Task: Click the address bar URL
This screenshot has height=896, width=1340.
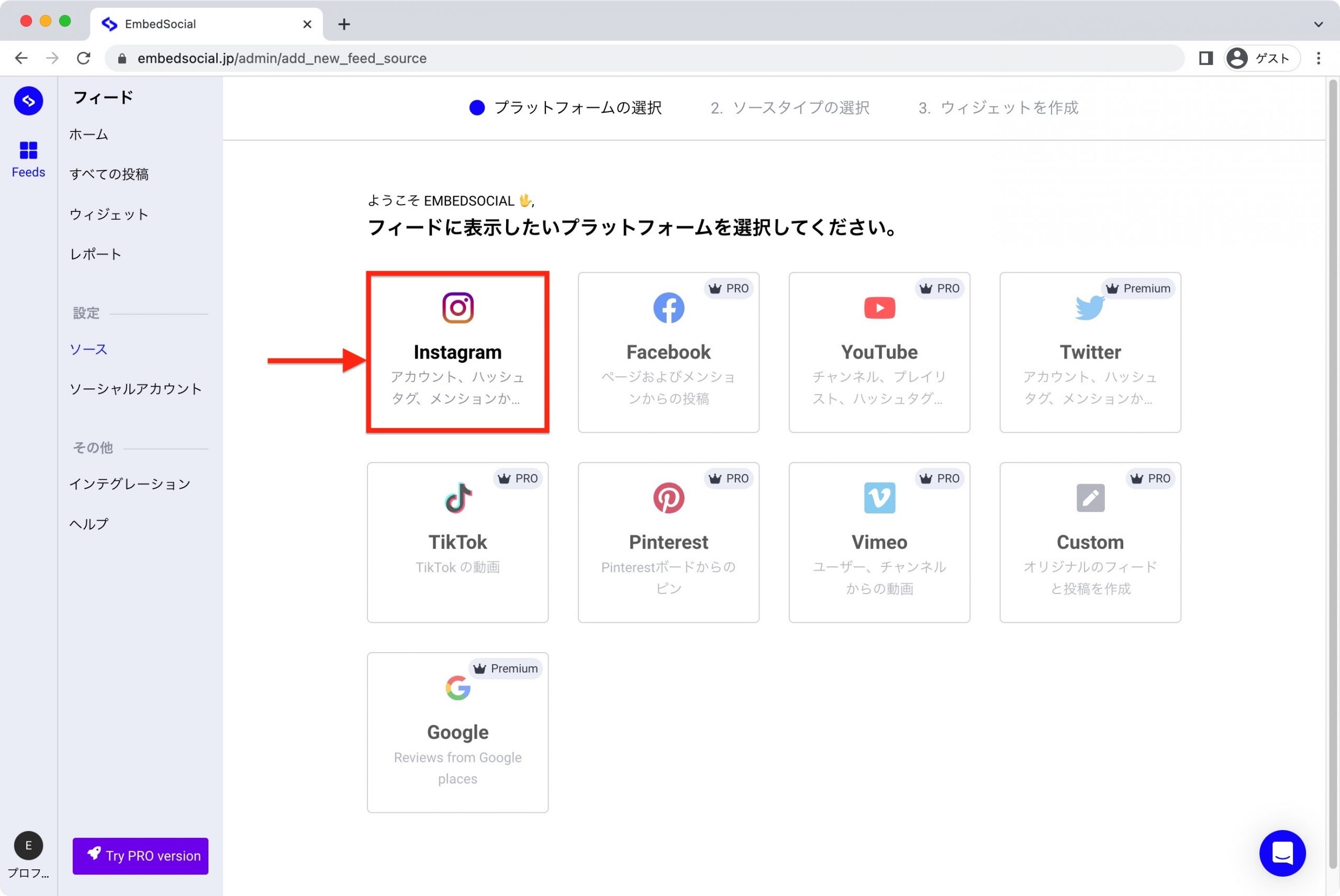Action: point(282,58)
